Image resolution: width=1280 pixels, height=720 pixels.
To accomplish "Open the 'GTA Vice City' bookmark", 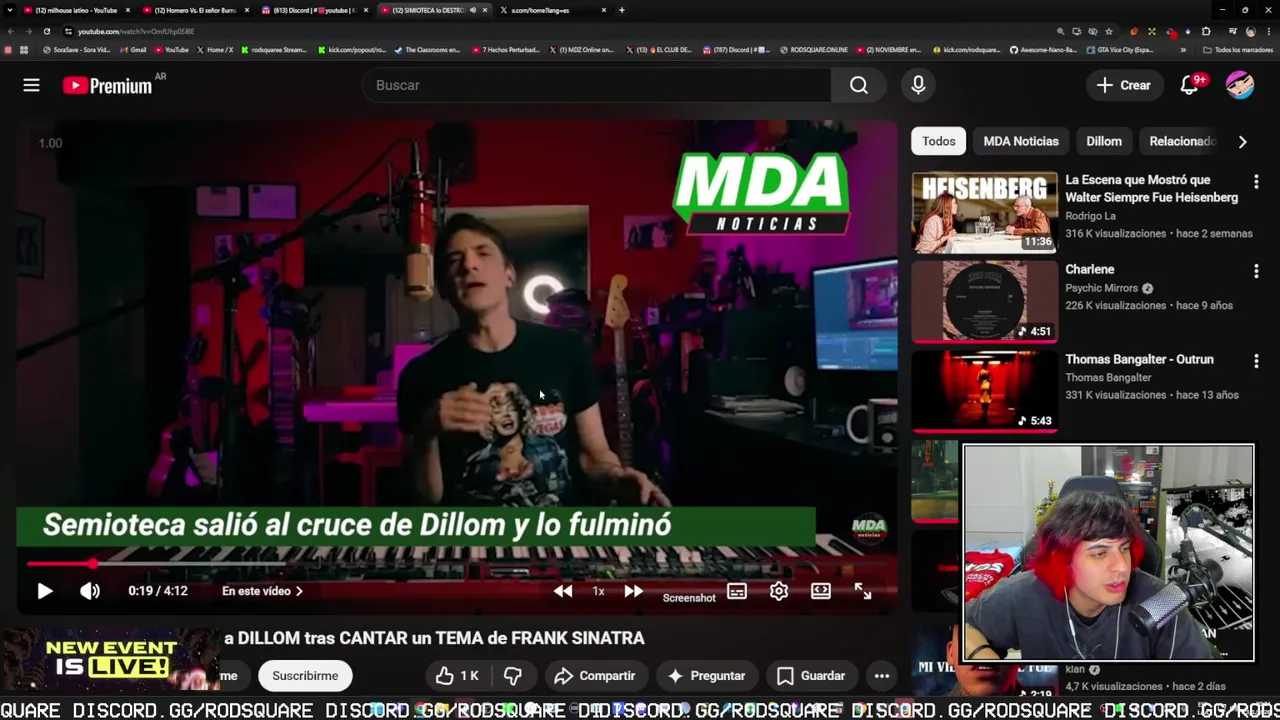I will [x=1120, y=50].
